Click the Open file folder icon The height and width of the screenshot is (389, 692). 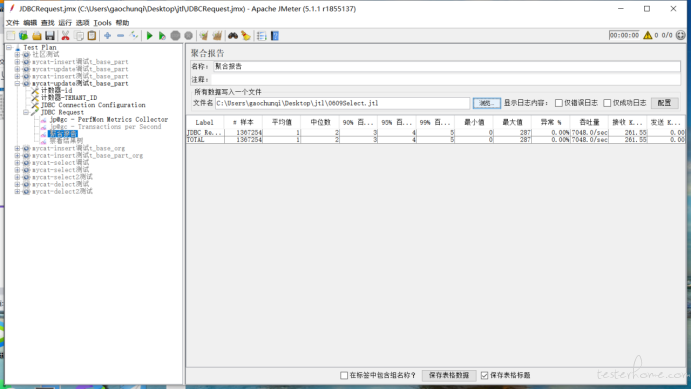pos(37,36)
